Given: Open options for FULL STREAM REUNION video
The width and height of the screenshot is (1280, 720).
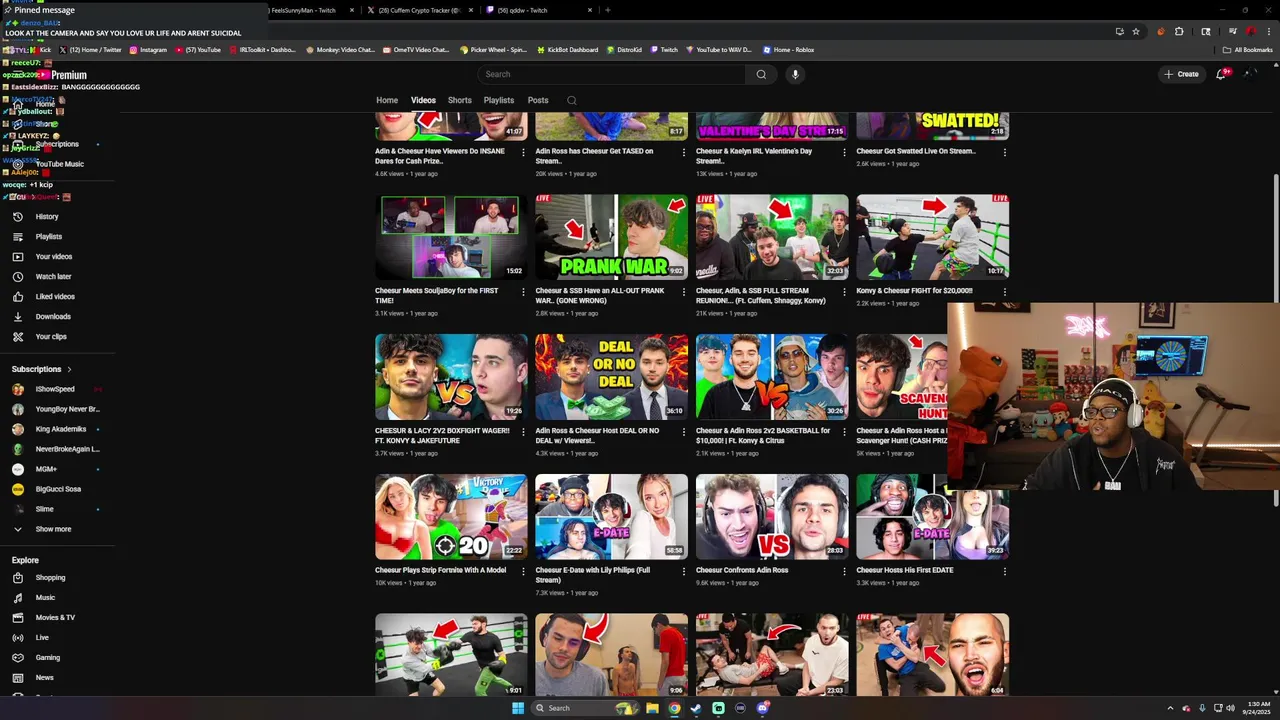Looking at the screenshot, I should (x=844, y=292).
